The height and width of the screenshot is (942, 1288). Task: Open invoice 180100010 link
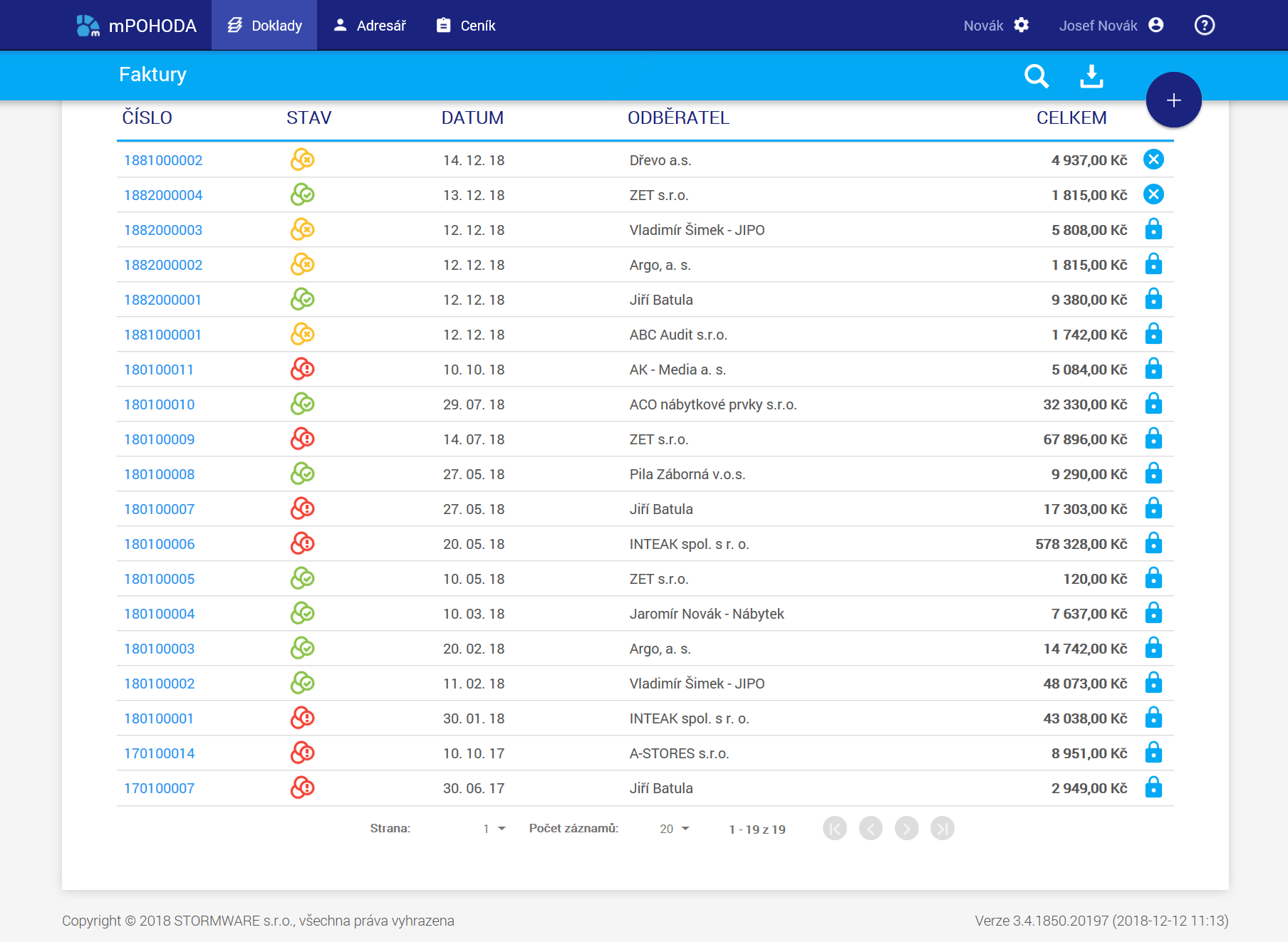coord(159,404)
